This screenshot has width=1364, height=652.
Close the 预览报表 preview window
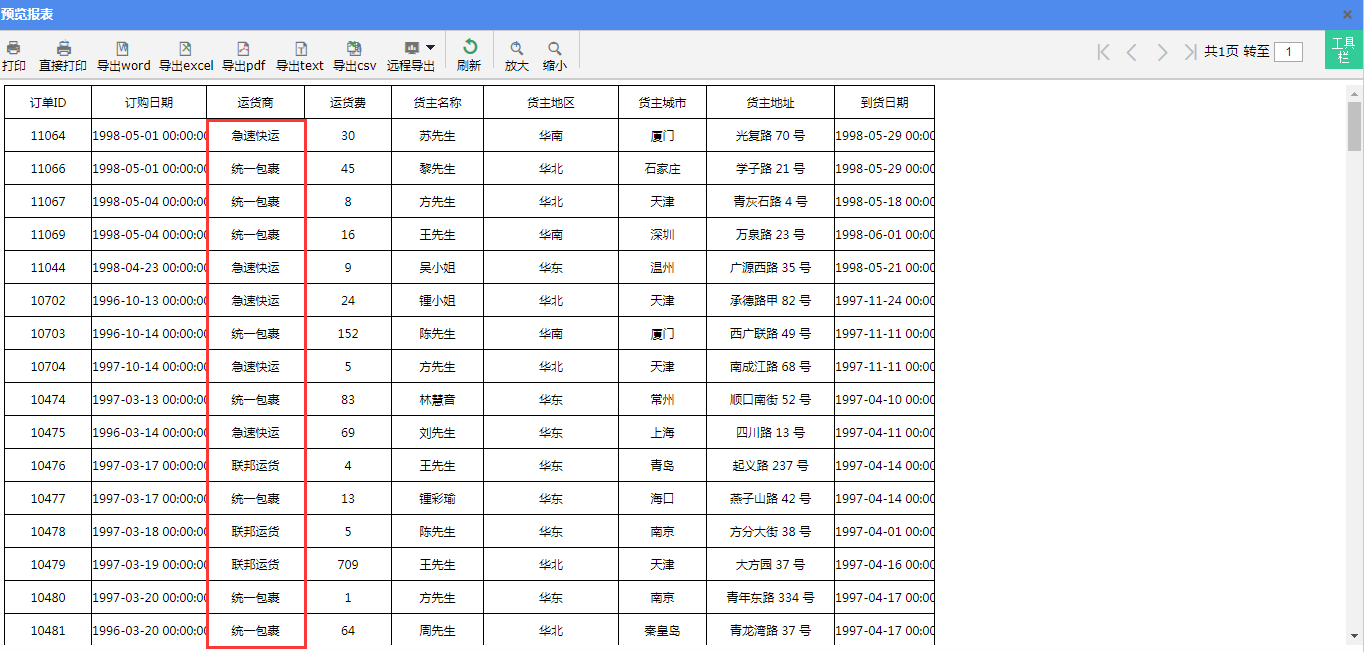1347,14
